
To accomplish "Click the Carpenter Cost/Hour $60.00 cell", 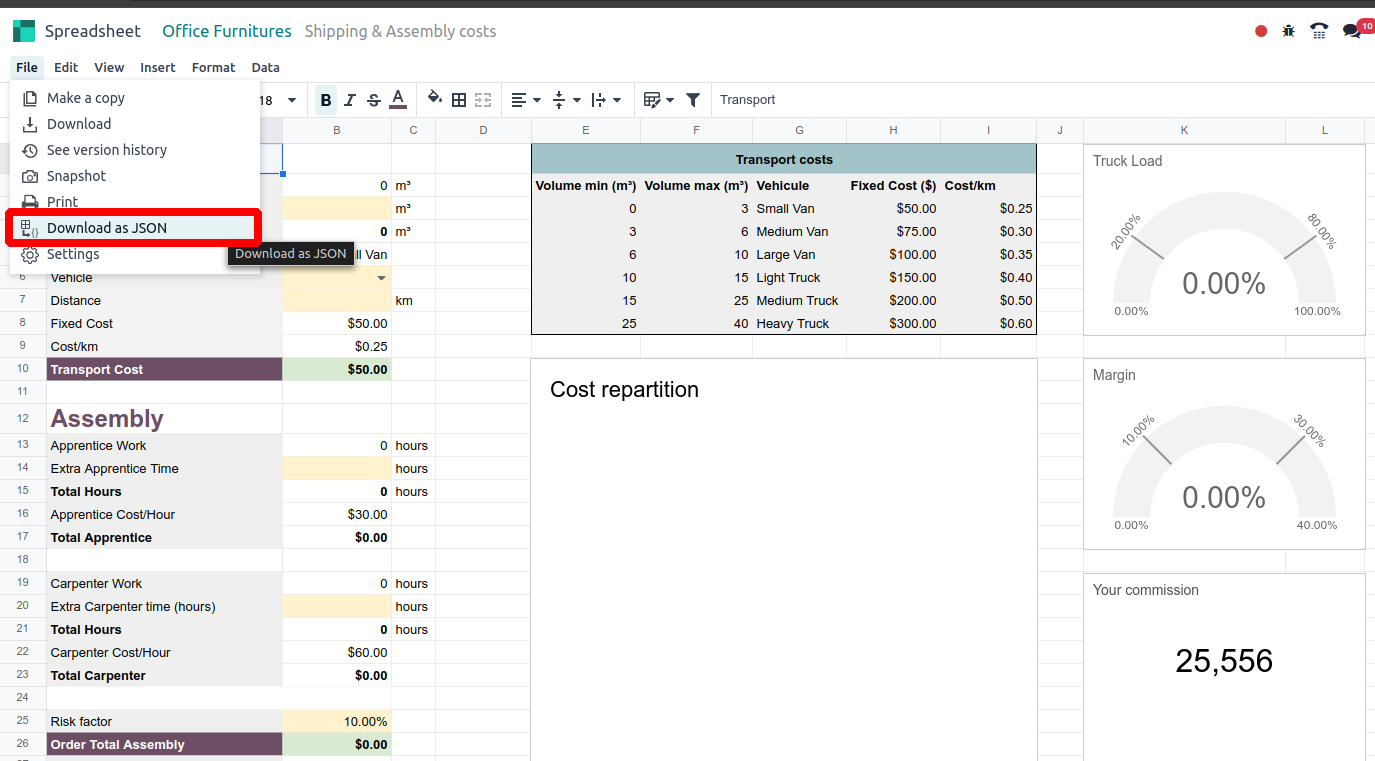I will coord(337,653).
